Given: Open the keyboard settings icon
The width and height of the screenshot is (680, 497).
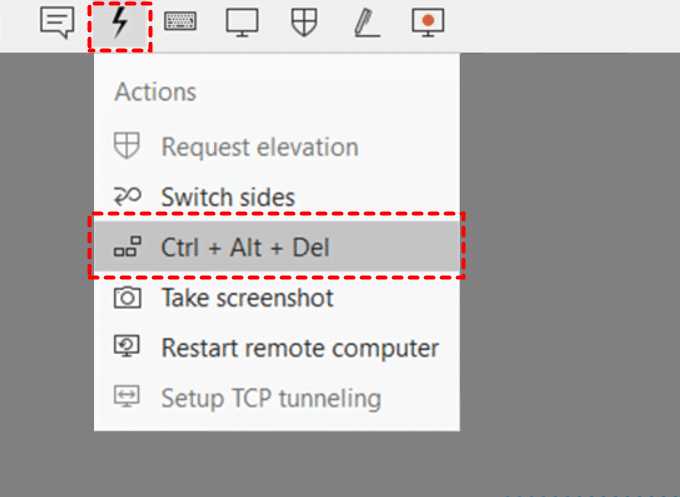Looking at the screenshot, I should click(181, 22).
